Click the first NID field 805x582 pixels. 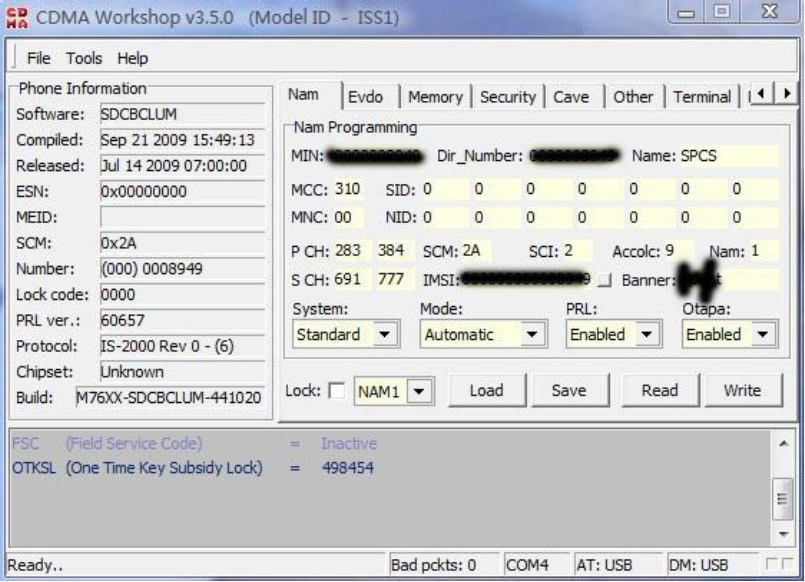pyautogui.click(x=444, y=218)
